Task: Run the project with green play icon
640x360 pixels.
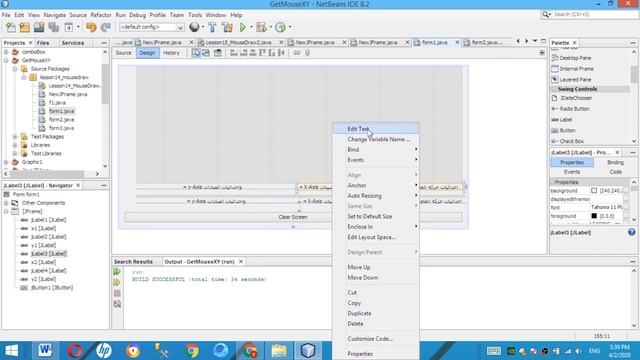Action: pos(243,27)
